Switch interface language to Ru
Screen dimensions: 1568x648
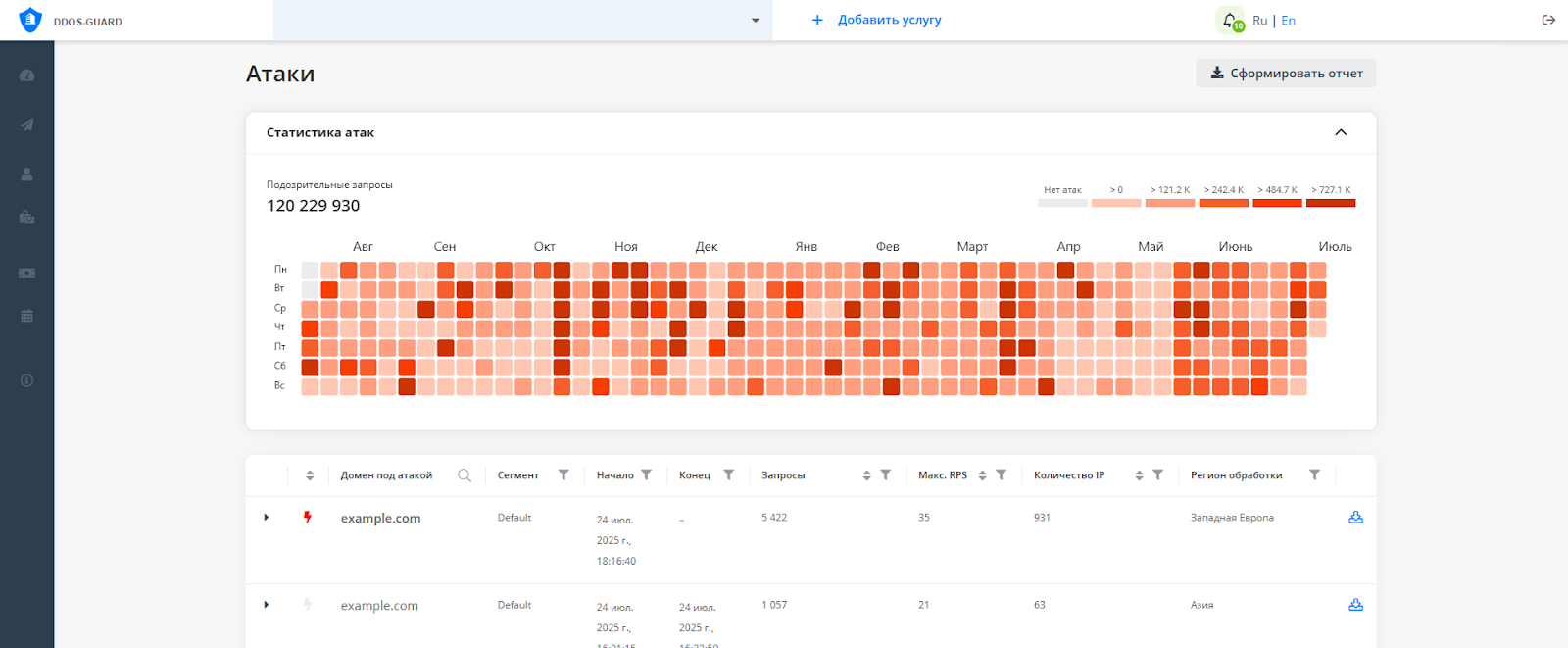(1259, 21)
